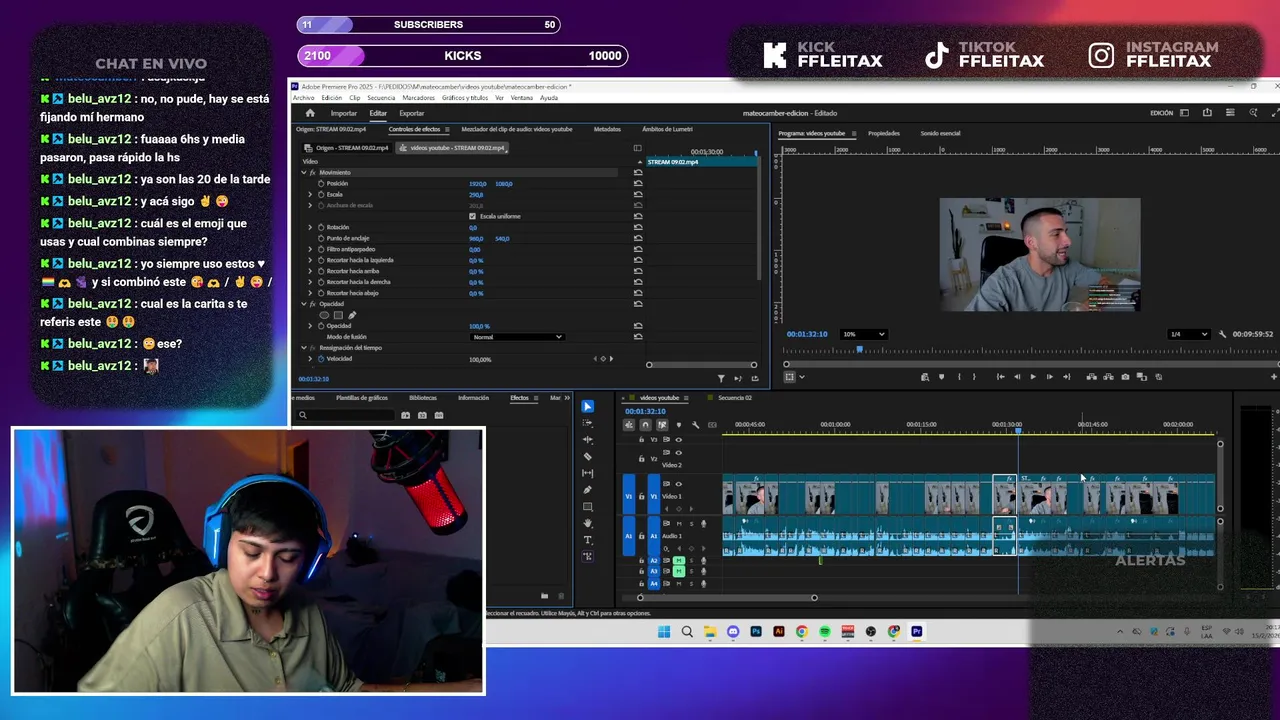
Task: Toggle the Escala uniforme checkbox
Action: tap(473, 216)
